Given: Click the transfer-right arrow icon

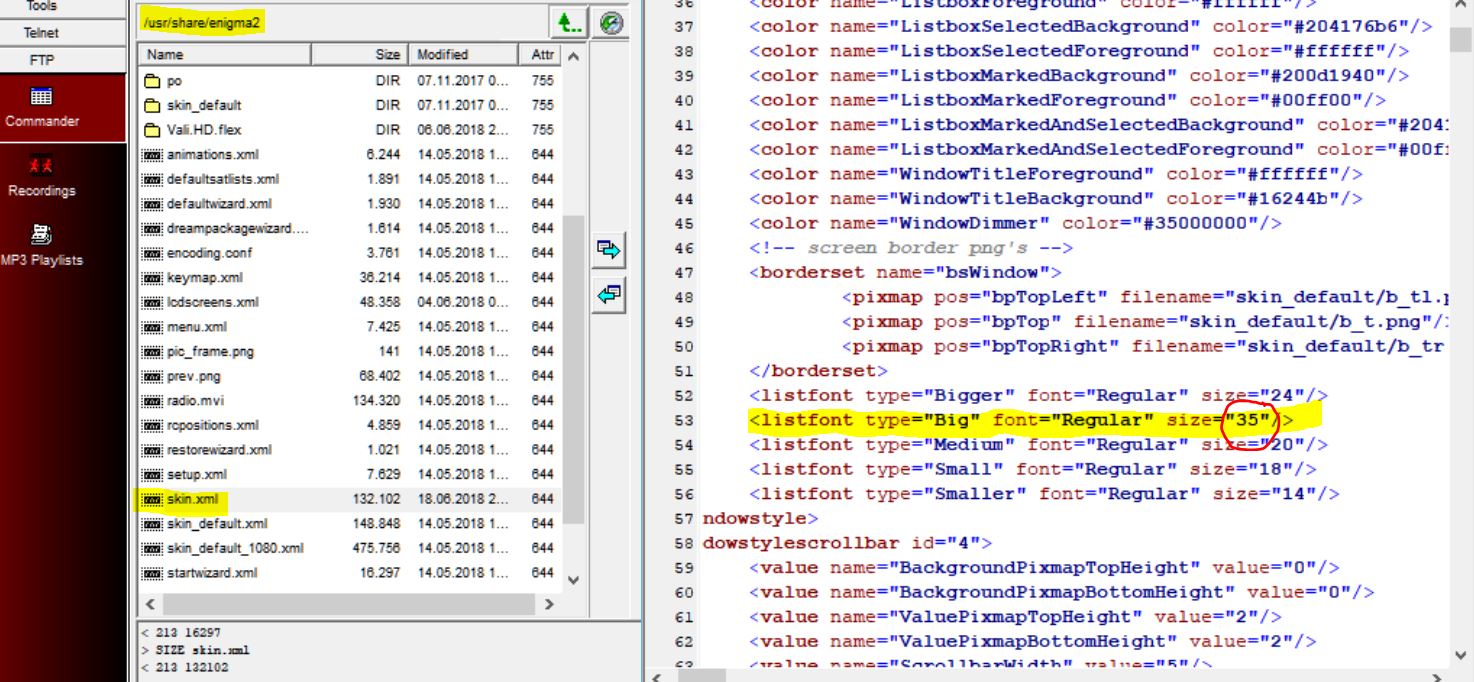Looking at the screenshot, I should [608, 250].
